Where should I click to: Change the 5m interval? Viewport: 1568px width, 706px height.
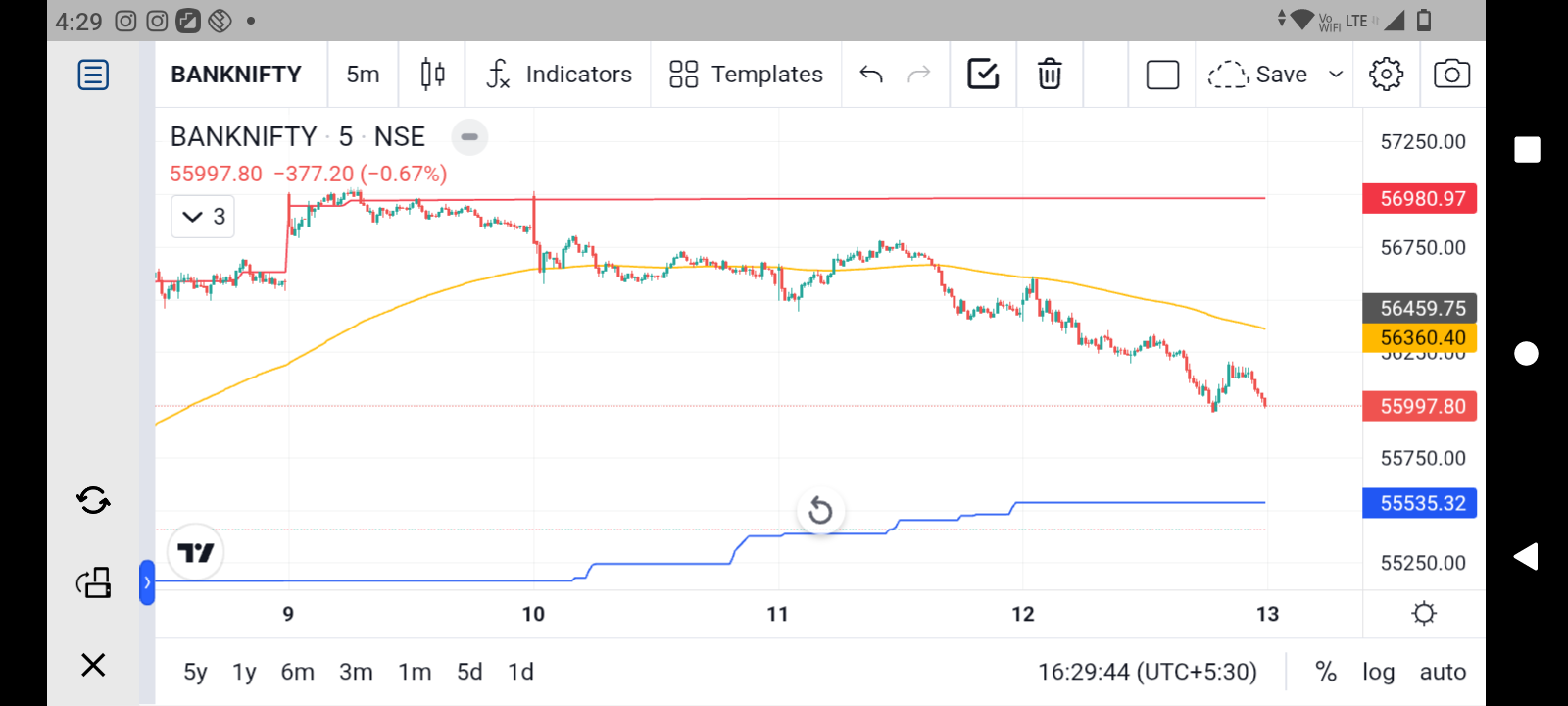pyautogui.click(x=363, y=75)
